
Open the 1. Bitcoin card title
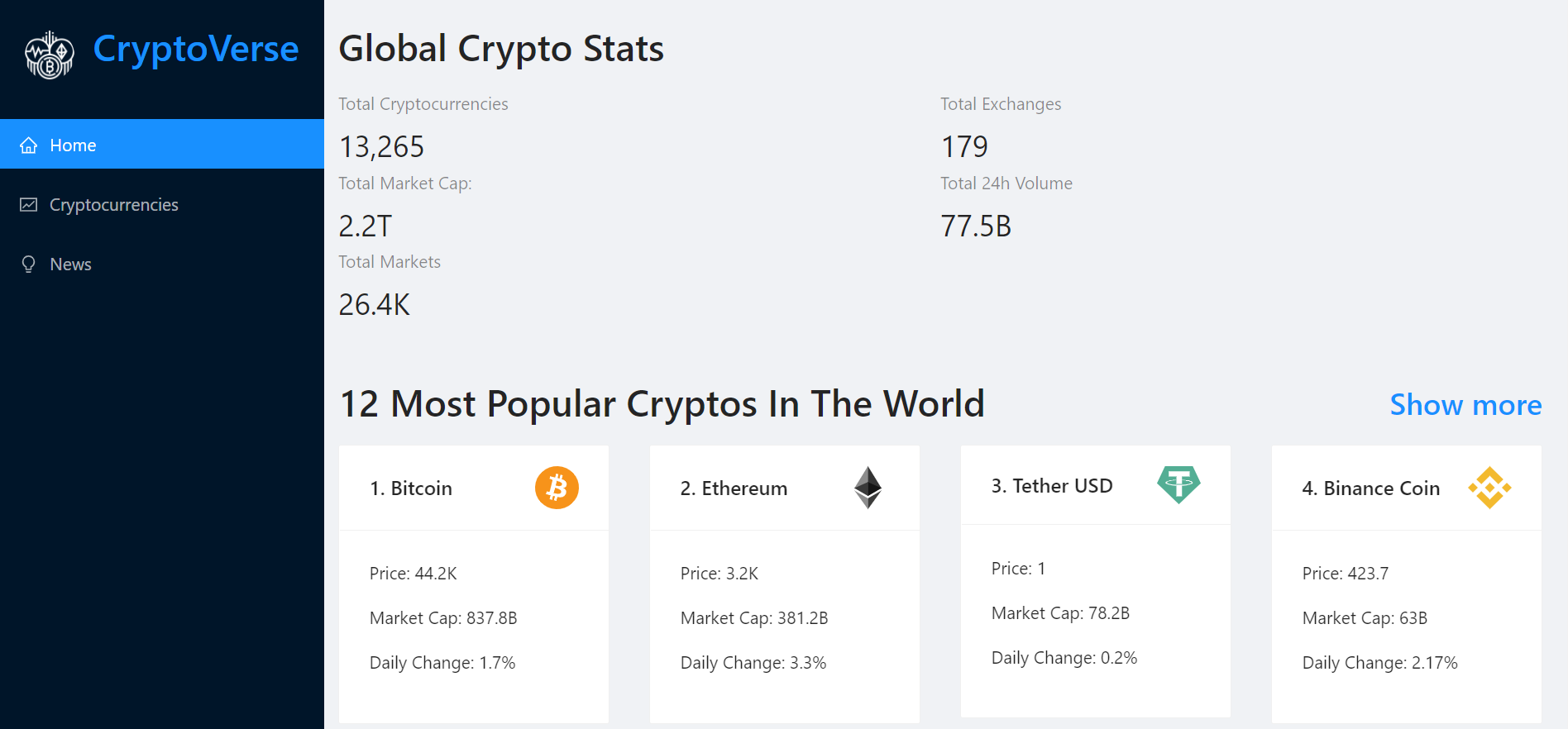click(411, 488)
